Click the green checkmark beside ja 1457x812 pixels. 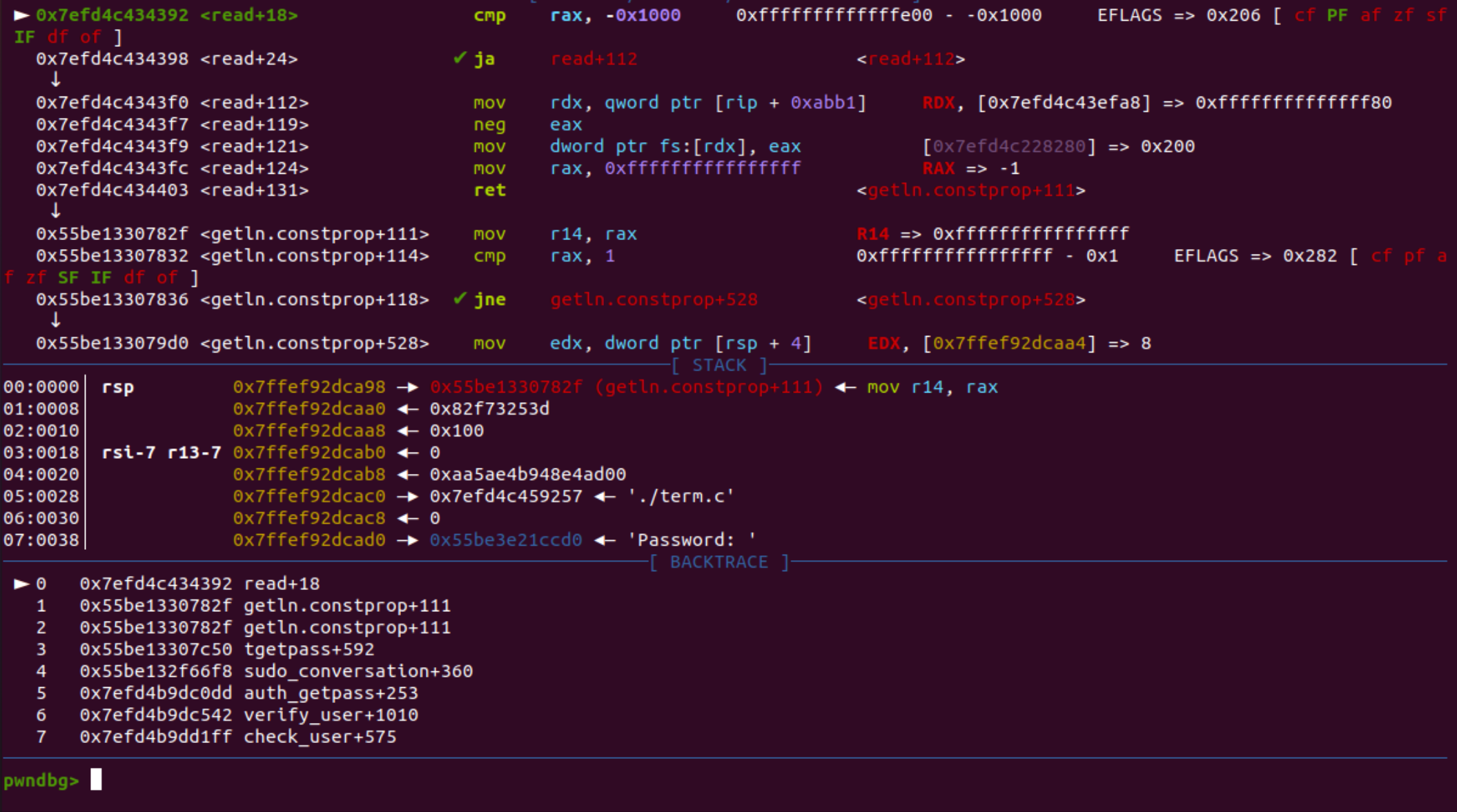click(460, 59)
